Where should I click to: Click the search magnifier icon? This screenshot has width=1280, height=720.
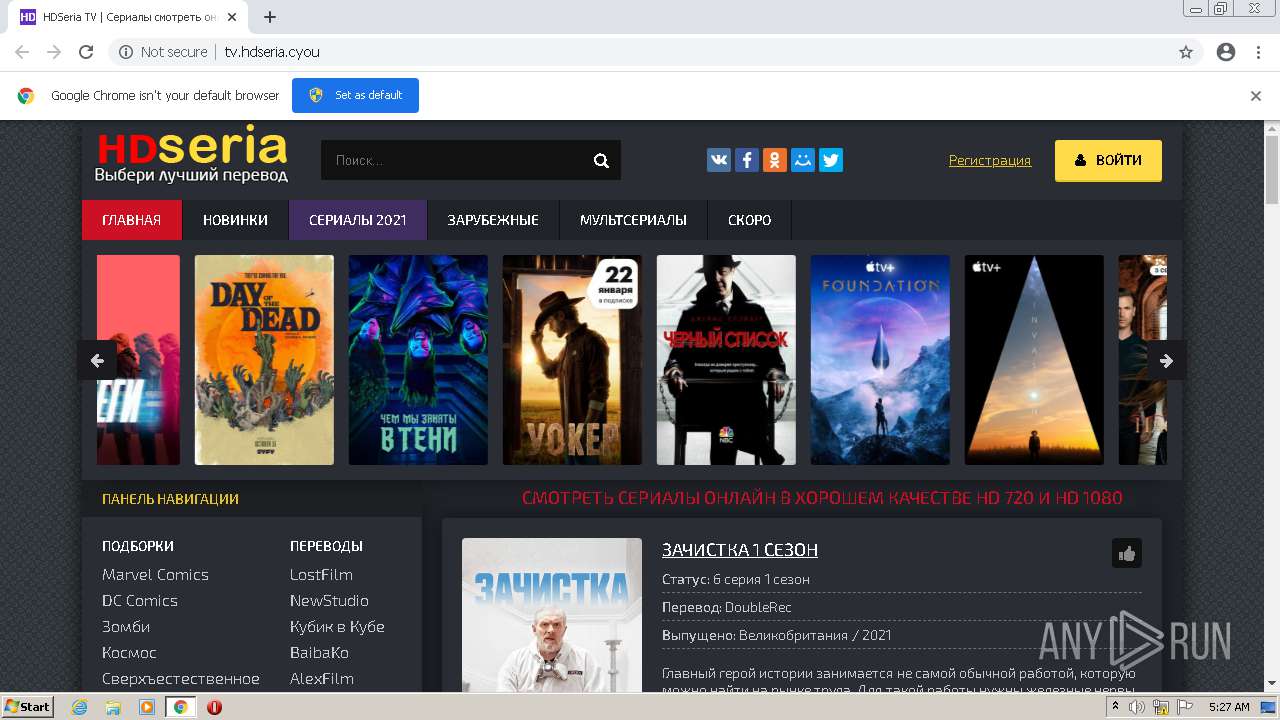(601, 160)
